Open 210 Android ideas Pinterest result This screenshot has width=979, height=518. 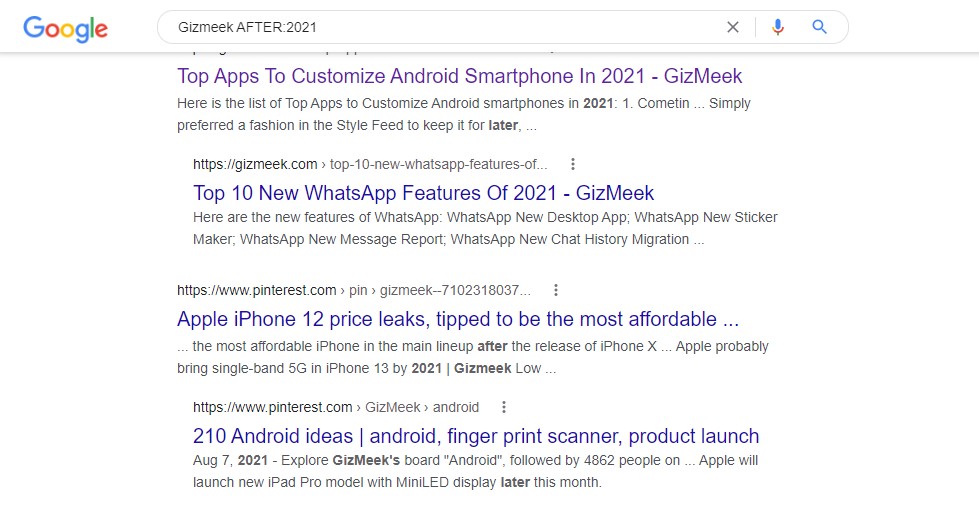475,436
